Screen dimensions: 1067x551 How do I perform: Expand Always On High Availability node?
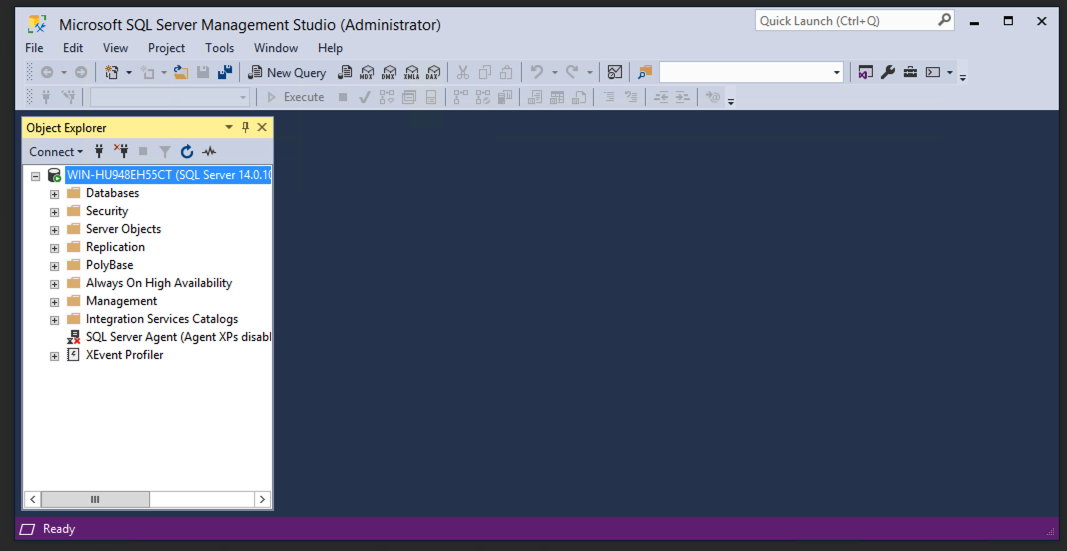[x=55, y=284]
